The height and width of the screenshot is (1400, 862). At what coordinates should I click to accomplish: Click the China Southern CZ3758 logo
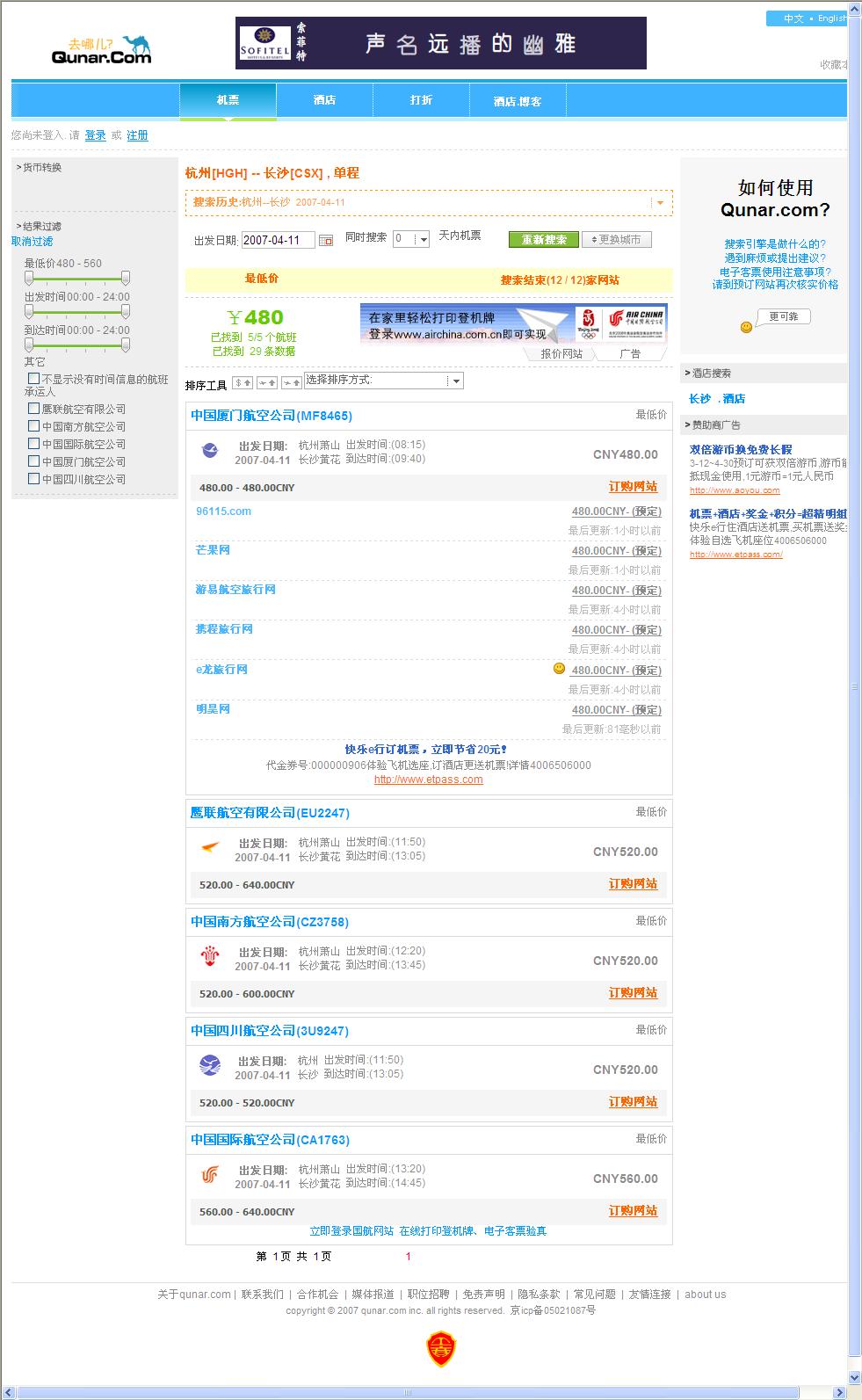pyautogui.click(x=210, y=956)
